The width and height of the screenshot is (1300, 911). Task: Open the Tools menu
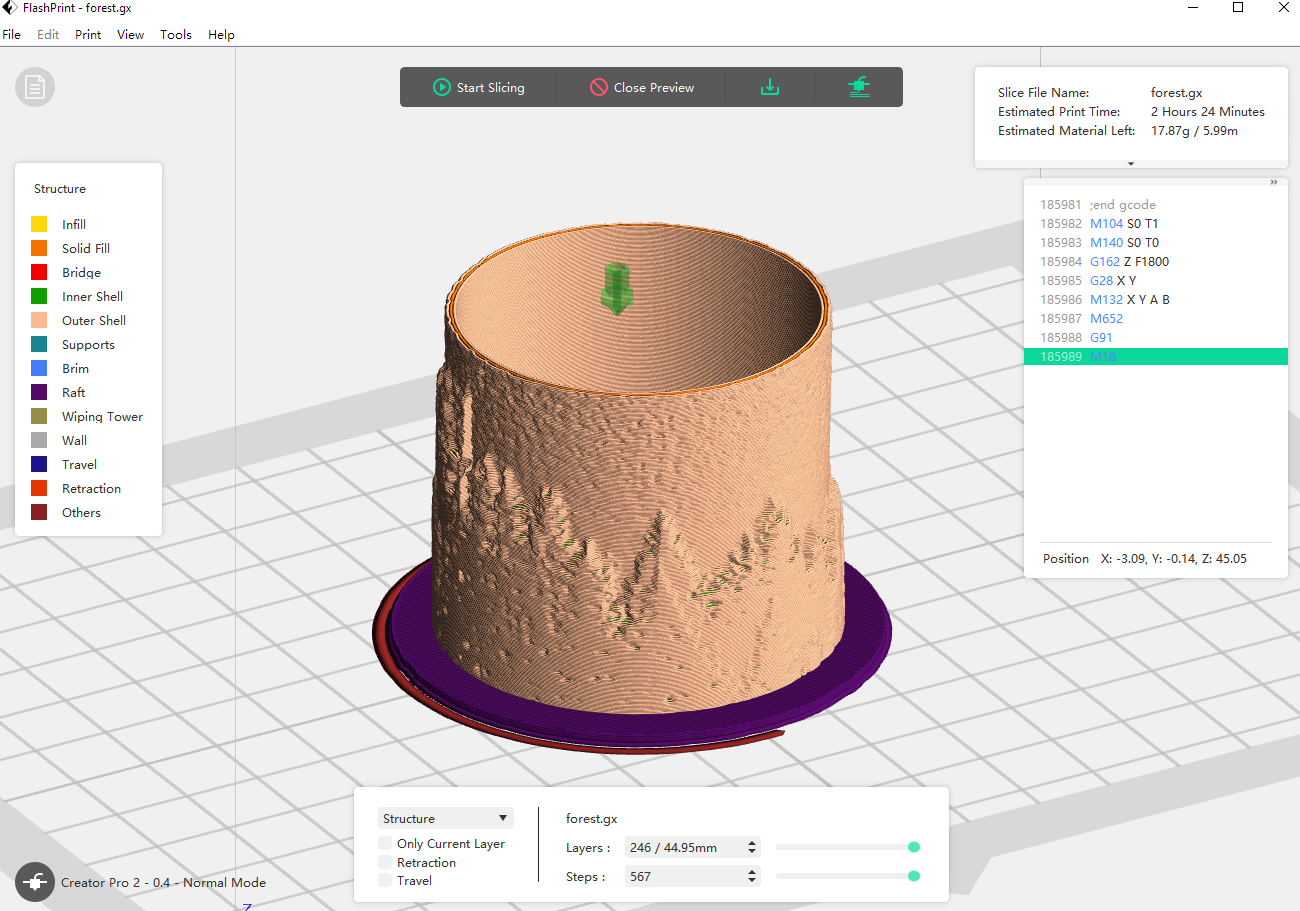click(176, 34)
